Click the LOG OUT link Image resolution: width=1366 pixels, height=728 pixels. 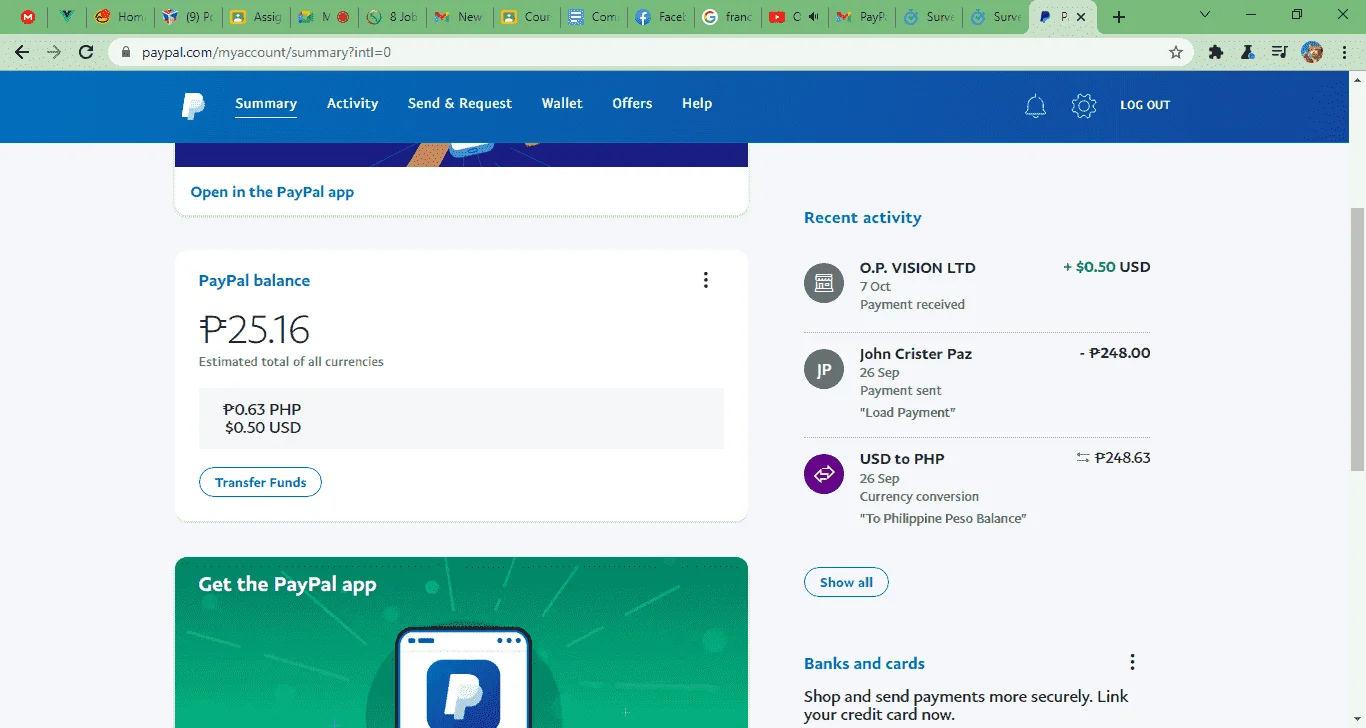pos(1145,105)
